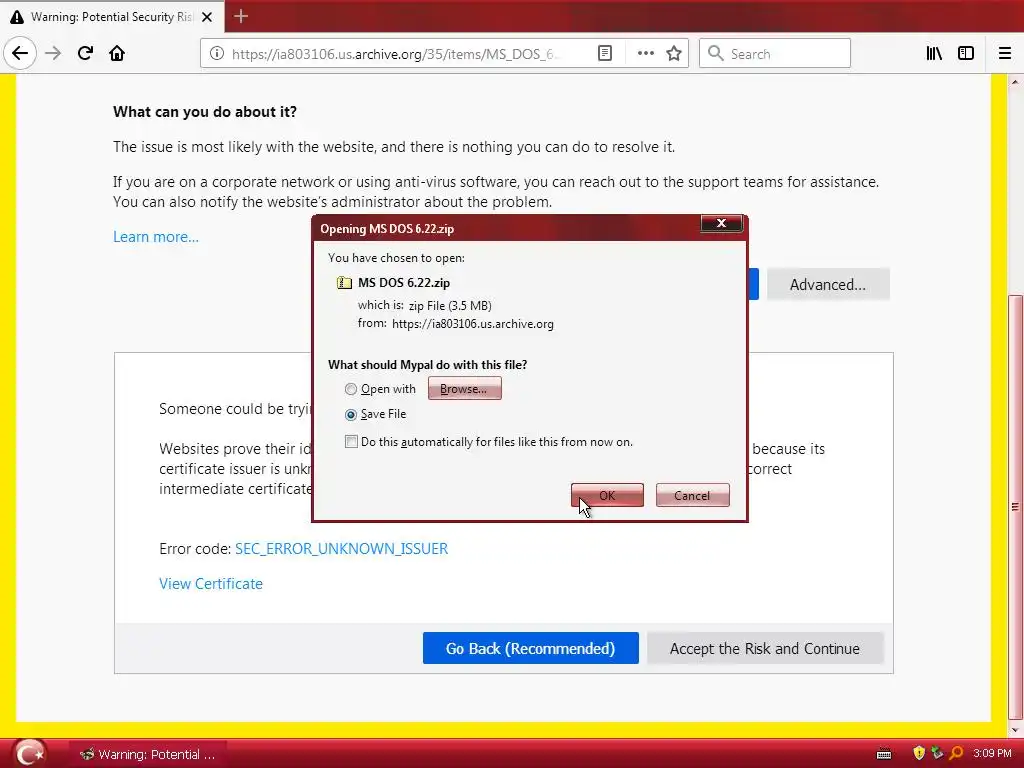Select the Warning: Potential taskbar window button
Viewport: 1024px width, 768px height.
point(148,754)
